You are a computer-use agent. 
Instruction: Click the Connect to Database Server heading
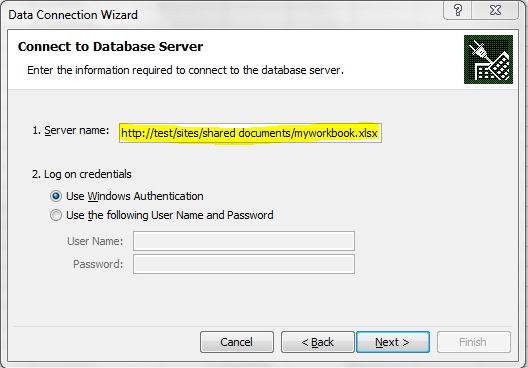pos(110,46)
